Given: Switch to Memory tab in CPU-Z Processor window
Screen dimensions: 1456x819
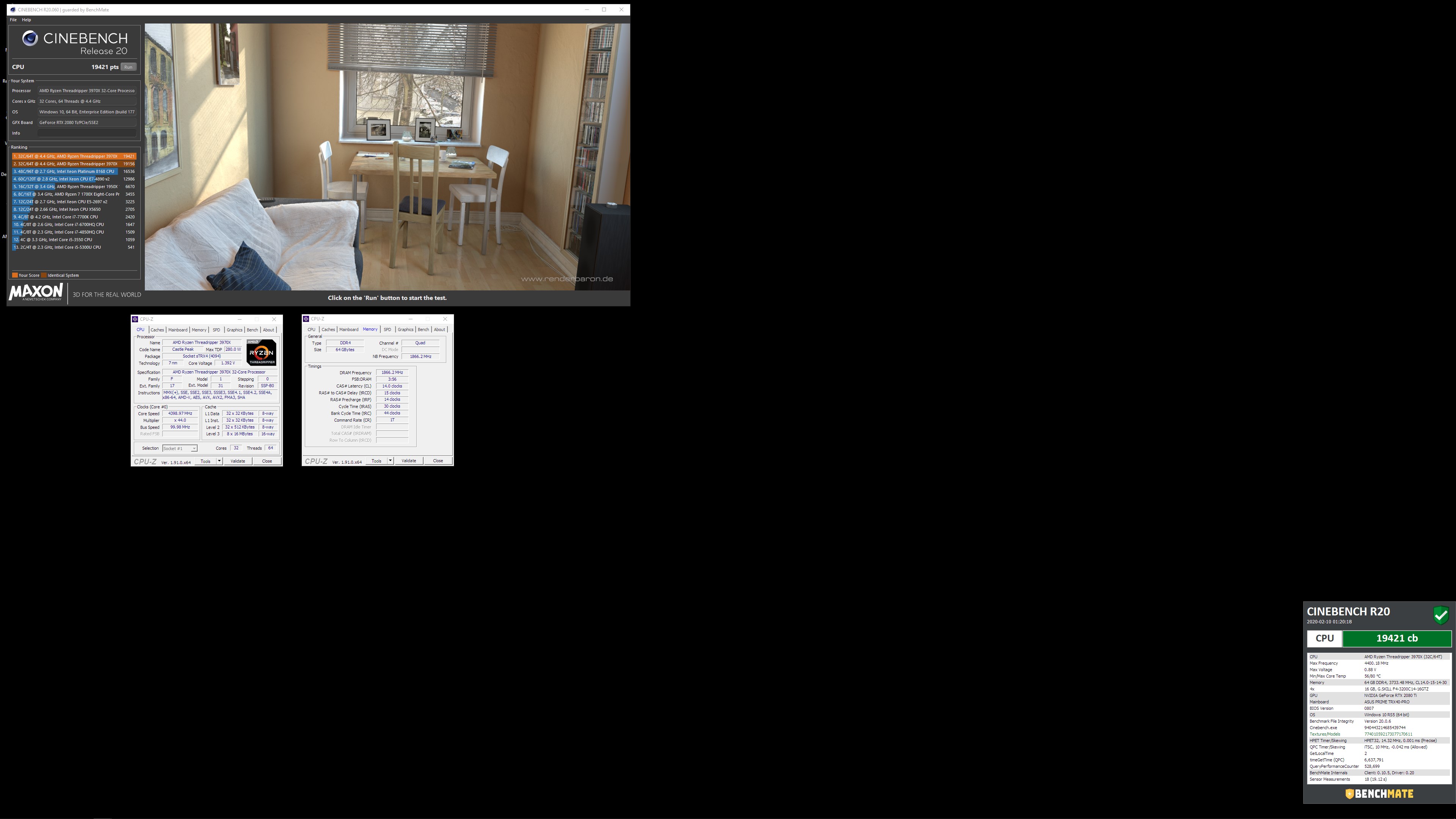Looking at the screenshot, I should pyautogui.click(x=199, y=329).
